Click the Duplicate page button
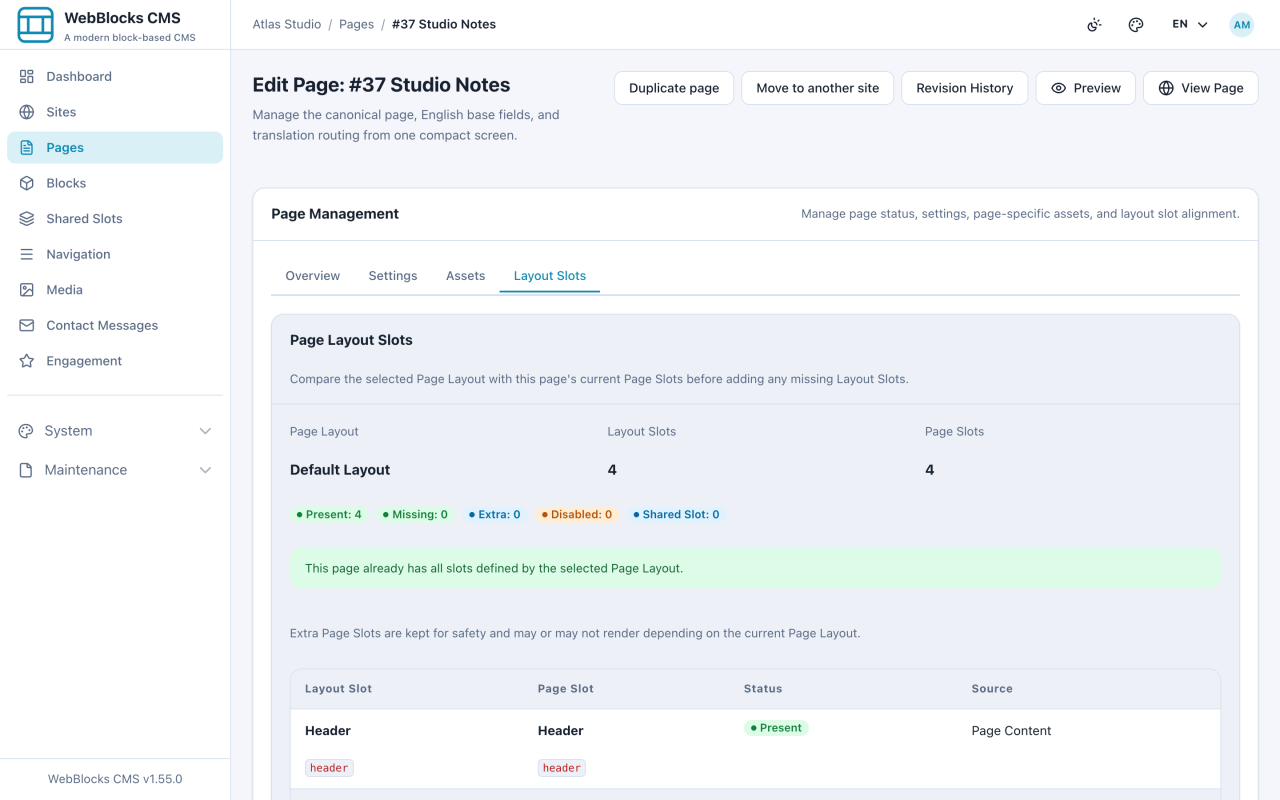Image resolution: width=1280 pixels, height=800 pixels. pos(674,88)
